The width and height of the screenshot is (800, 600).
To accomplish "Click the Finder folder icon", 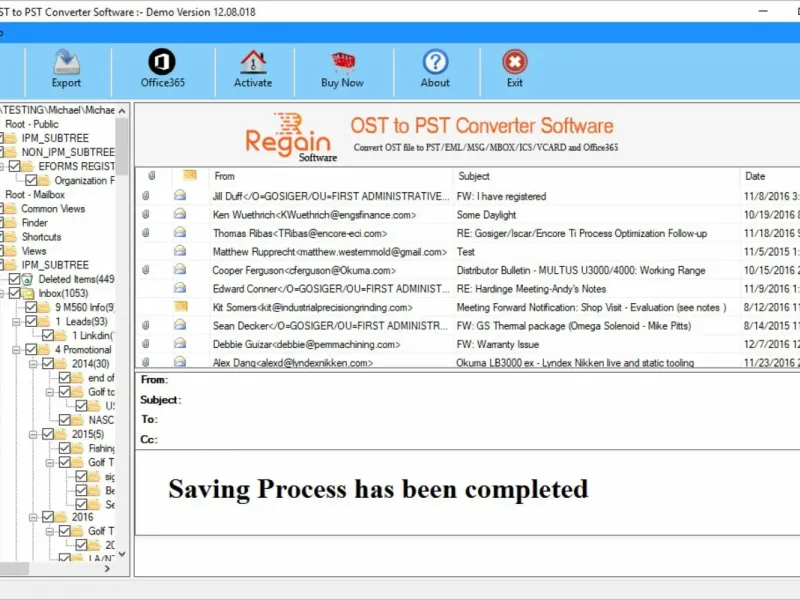I will tap(10, 223).
